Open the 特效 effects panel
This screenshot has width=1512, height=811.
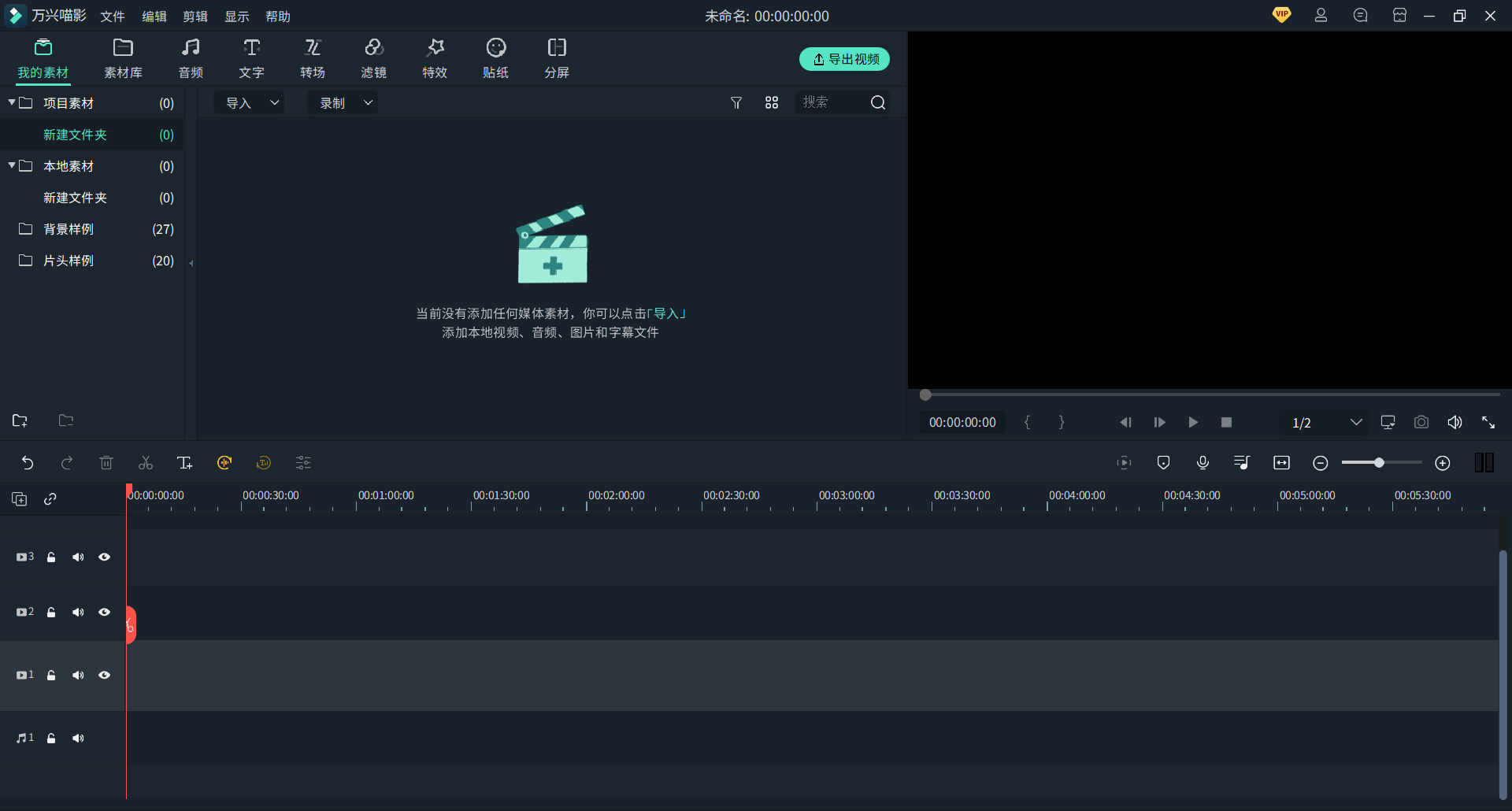434,57
